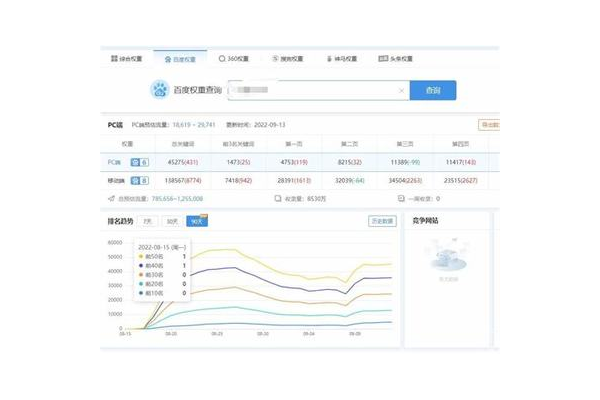Click the 排名趋势 section heading
600x400 pixels.
point(120,221)
